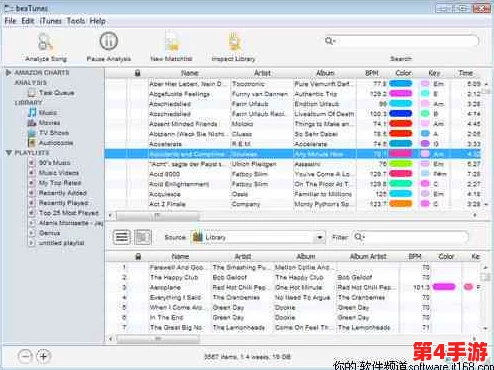Switch to the image view icon

[x=143, y=237]
